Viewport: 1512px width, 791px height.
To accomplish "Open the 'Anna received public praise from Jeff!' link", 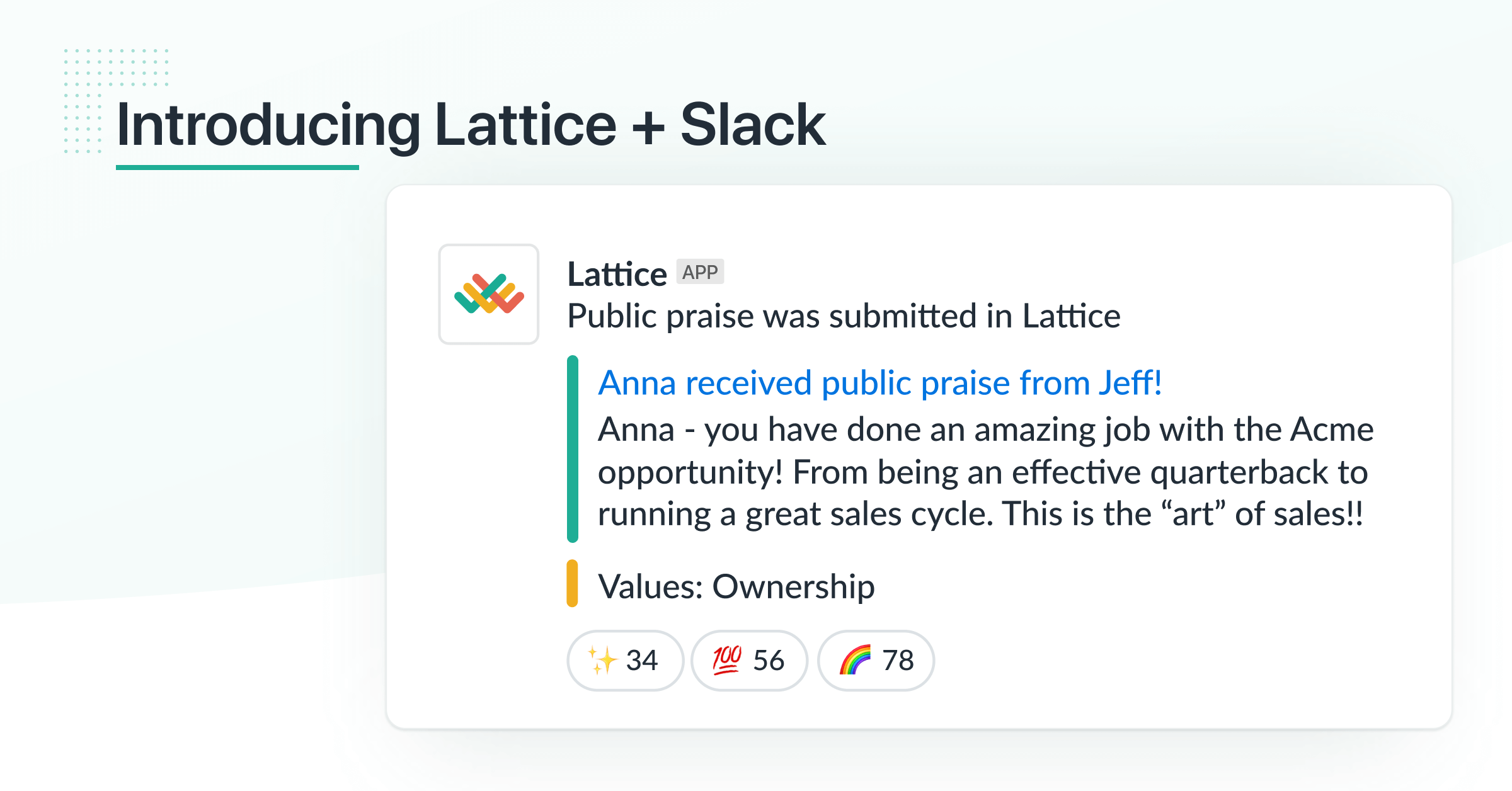I will point(880,383).
